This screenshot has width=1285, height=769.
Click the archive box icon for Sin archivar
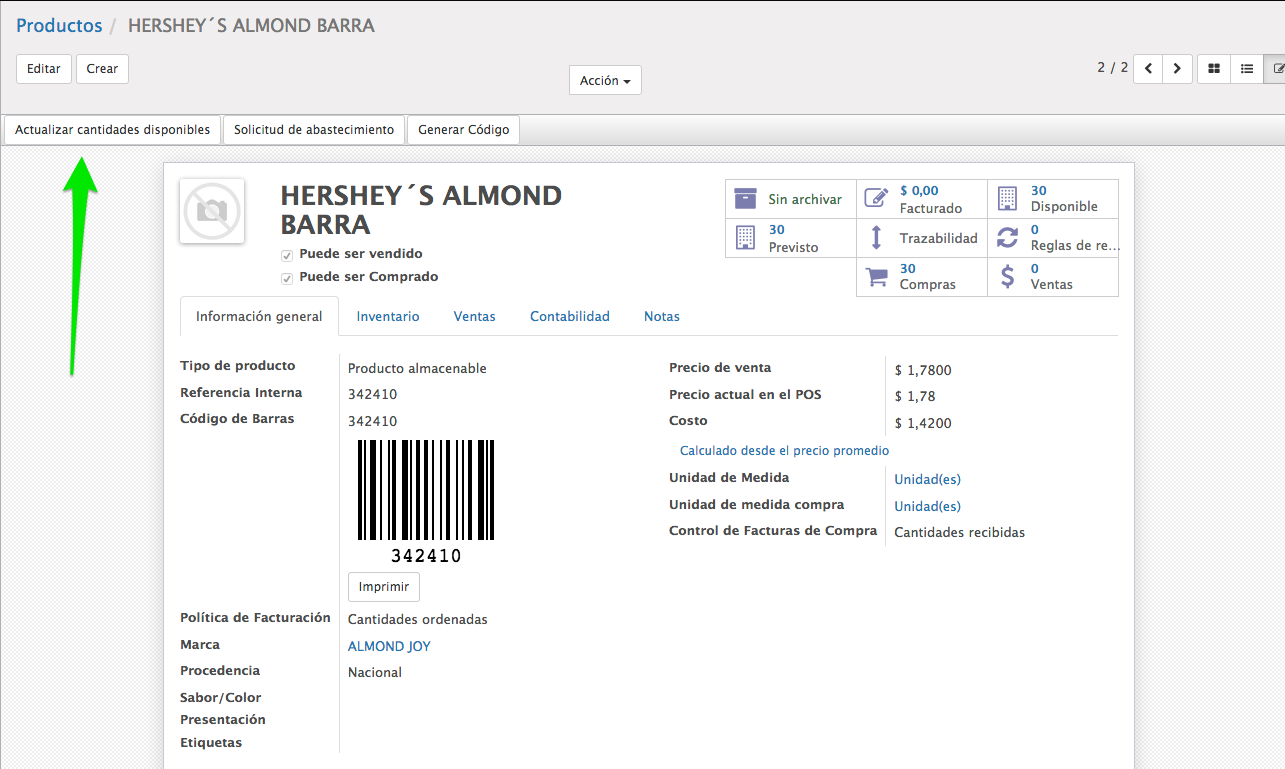(745, 198)
